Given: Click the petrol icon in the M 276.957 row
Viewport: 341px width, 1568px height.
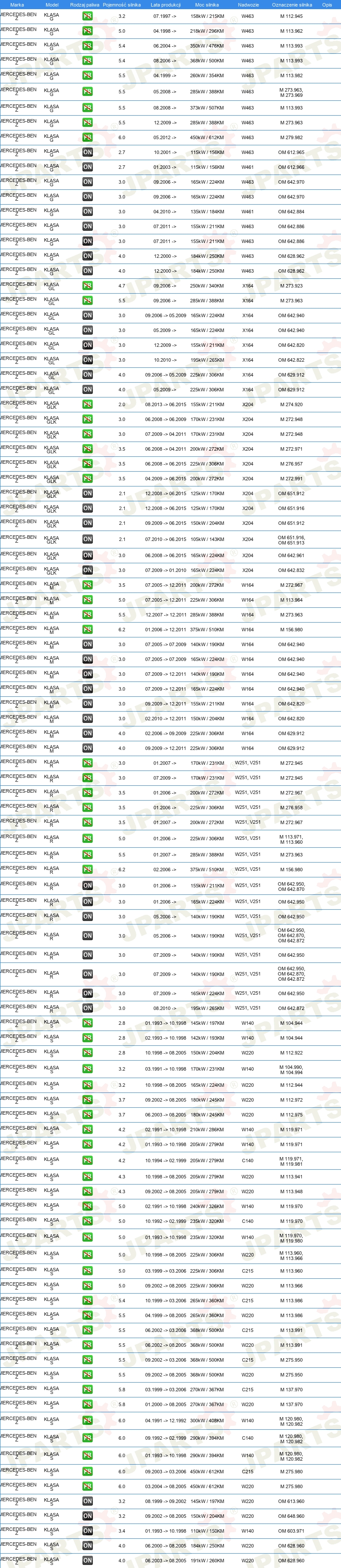Looking at the screenshot, I should [88, 464].
